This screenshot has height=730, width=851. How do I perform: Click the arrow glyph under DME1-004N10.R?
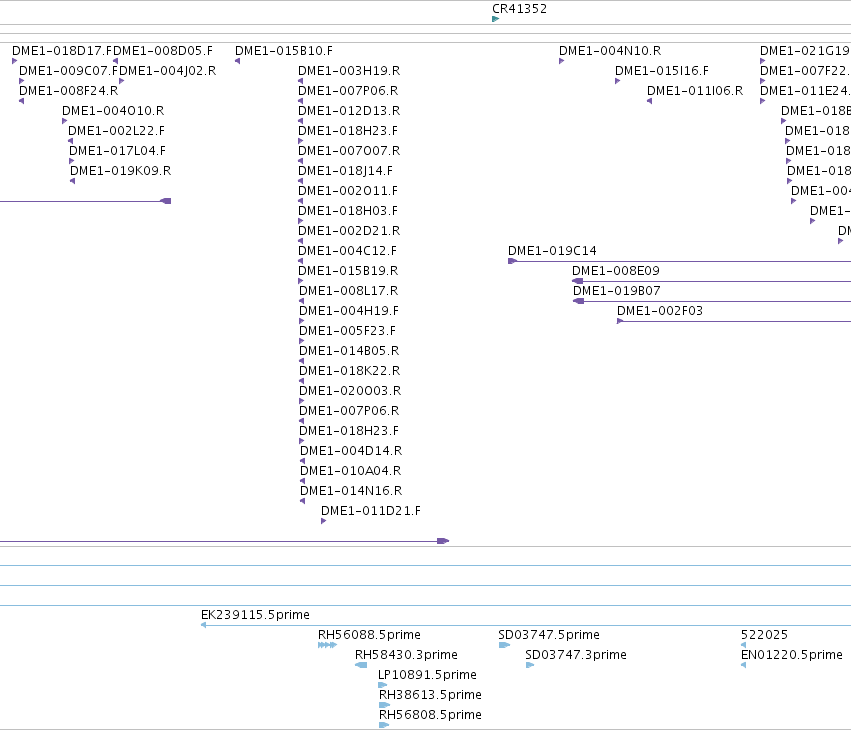click(x=561, y=61)
